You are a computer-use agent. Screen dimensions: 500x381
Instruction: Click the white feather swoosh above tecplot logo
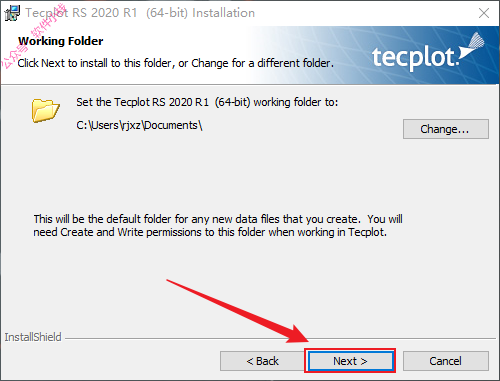[x=472, y=47]
